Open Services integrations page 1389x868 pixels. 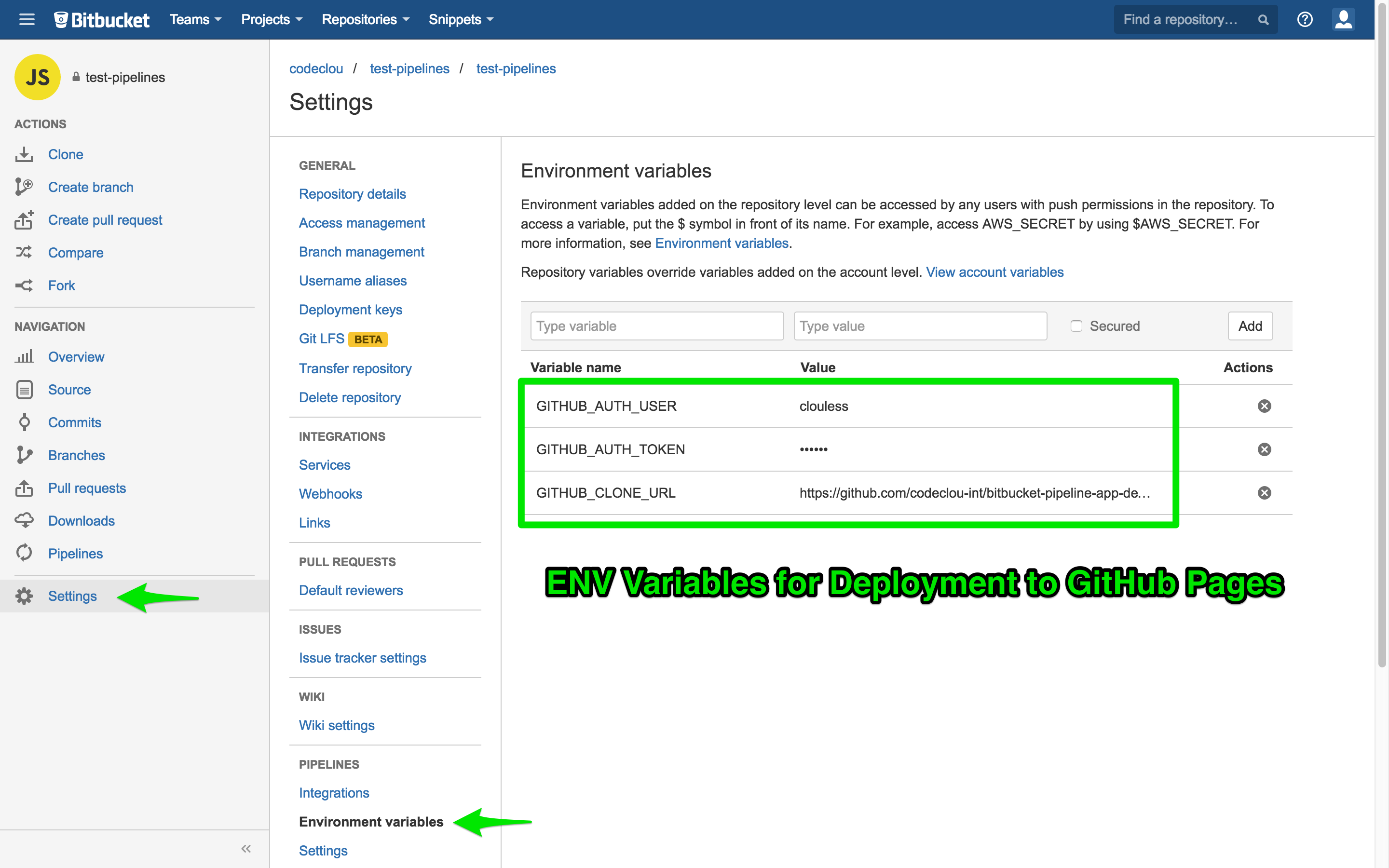click(x=324, y=465)
